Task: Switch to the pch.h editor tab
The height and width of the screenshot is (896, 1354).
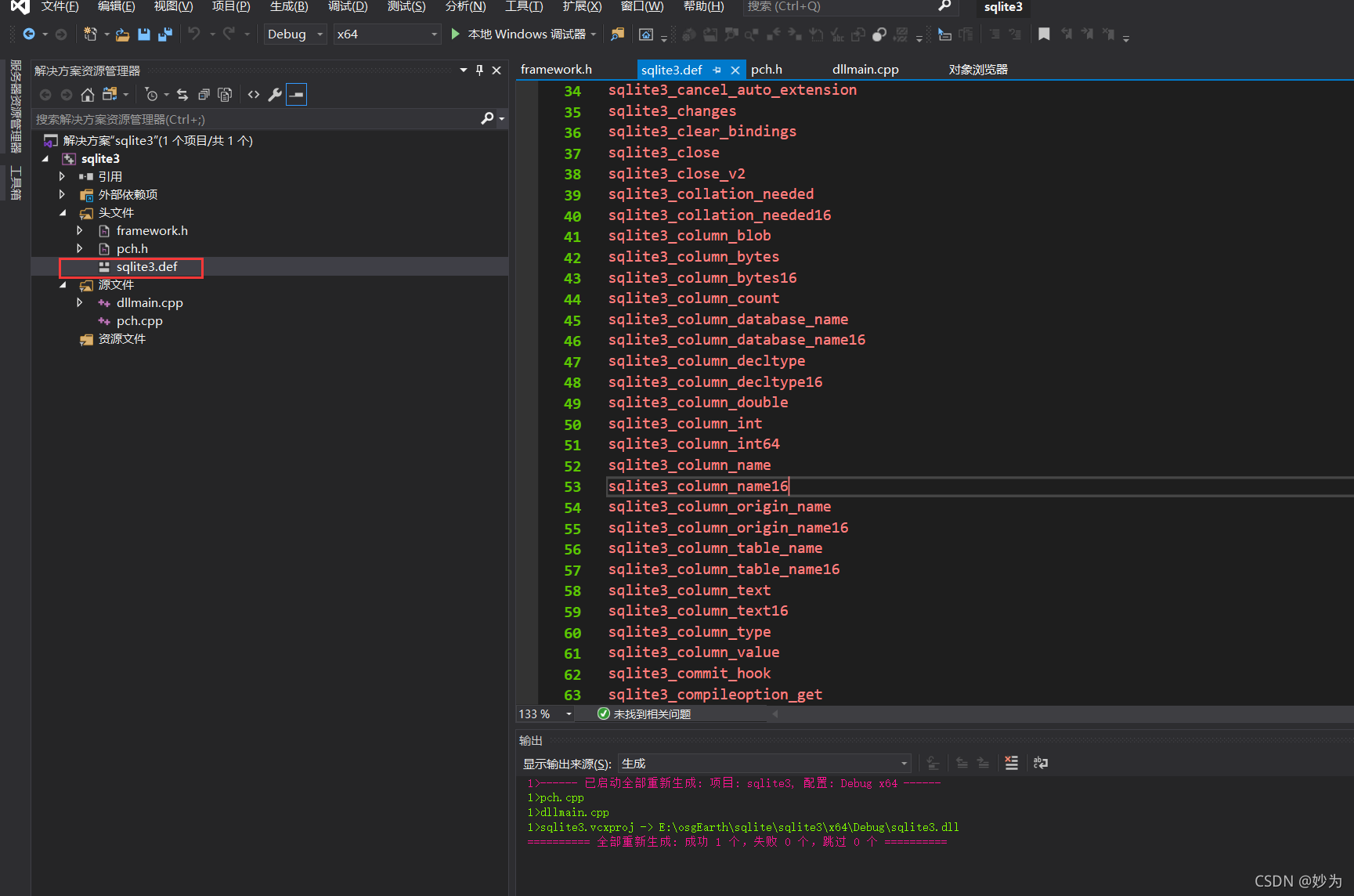Action: point(767,70)
